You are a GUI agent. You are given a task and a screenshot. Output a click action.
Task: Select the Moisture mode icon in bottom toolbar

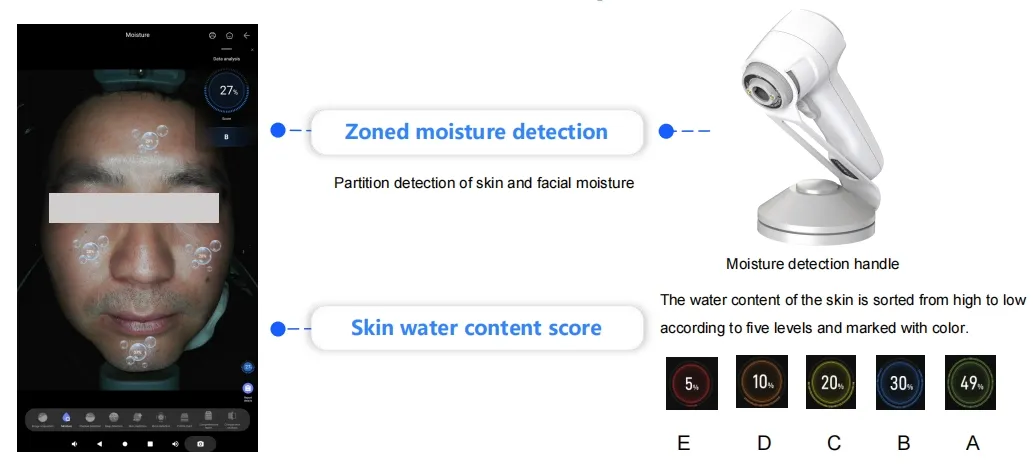pos(66,417)
